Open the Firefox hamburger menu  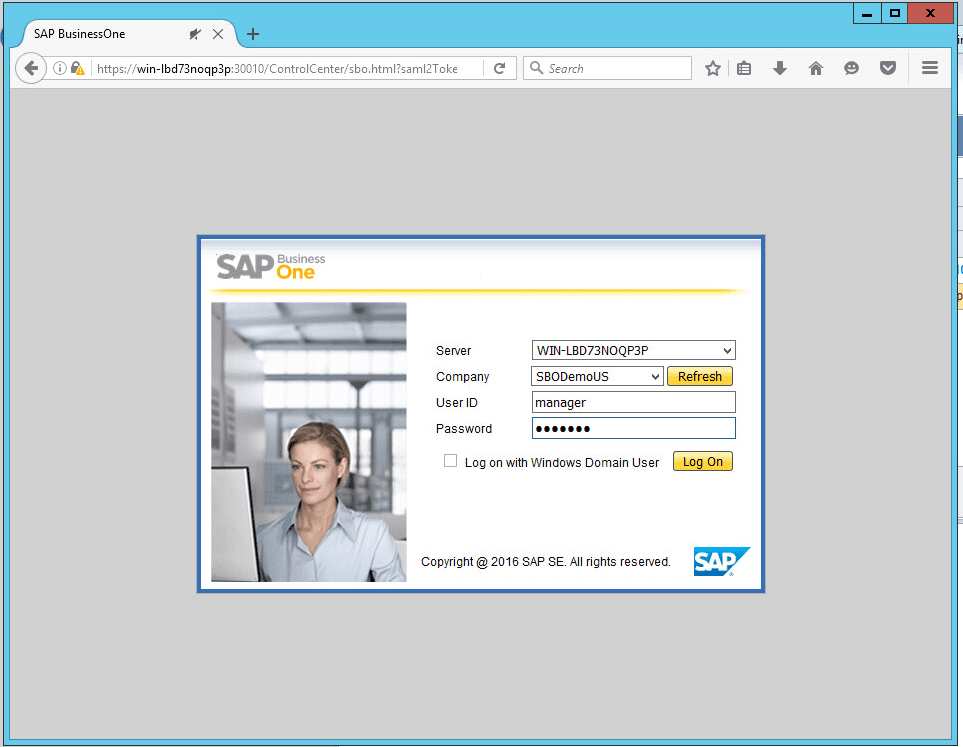(x=929, y=67)
